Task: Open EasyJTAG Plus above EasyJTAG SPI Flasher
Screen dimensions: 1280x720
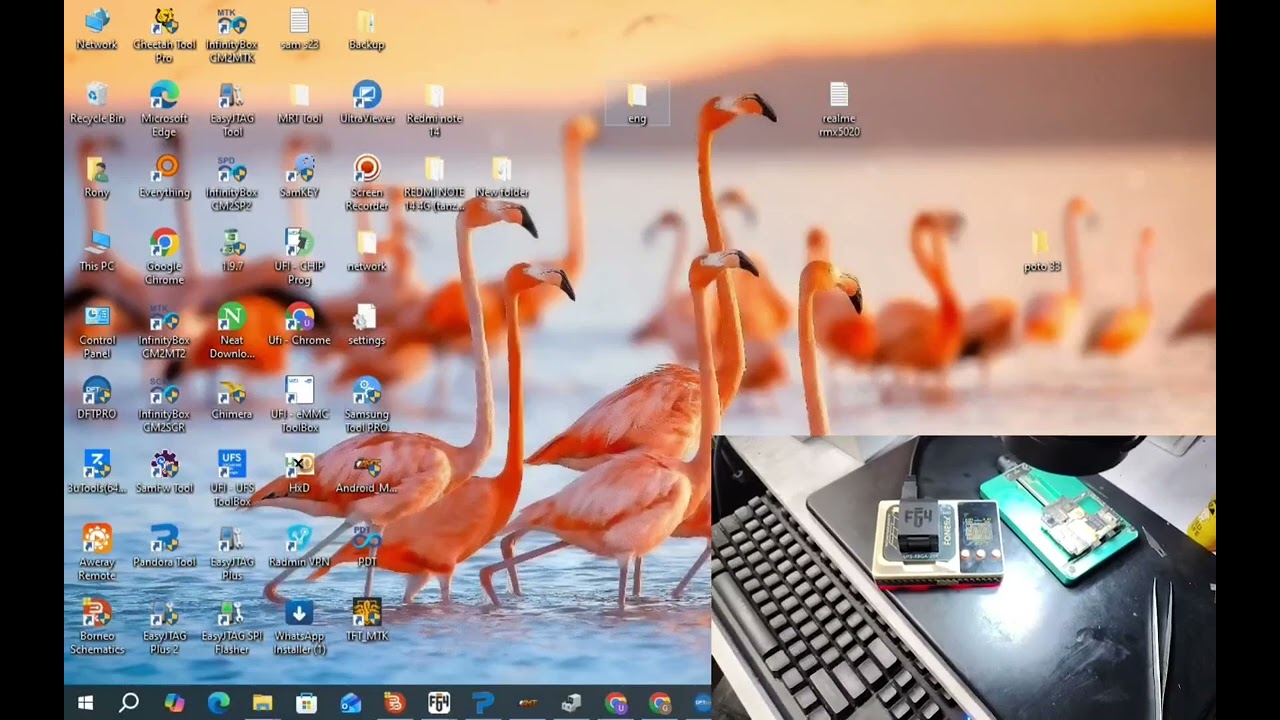Action: pyautogui.click(x=232, y=553)
